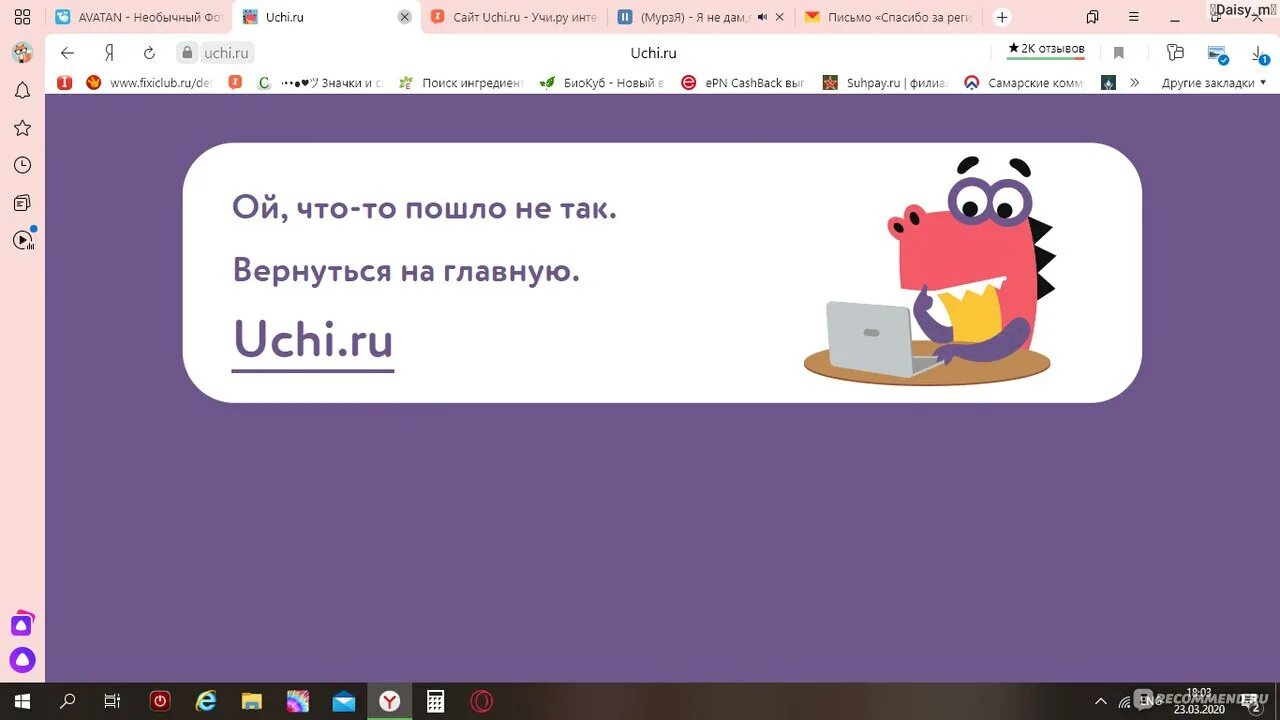Open the БиоКуб bookmark
This screenshot has height=720, width=1280.
tap(602, 83)
